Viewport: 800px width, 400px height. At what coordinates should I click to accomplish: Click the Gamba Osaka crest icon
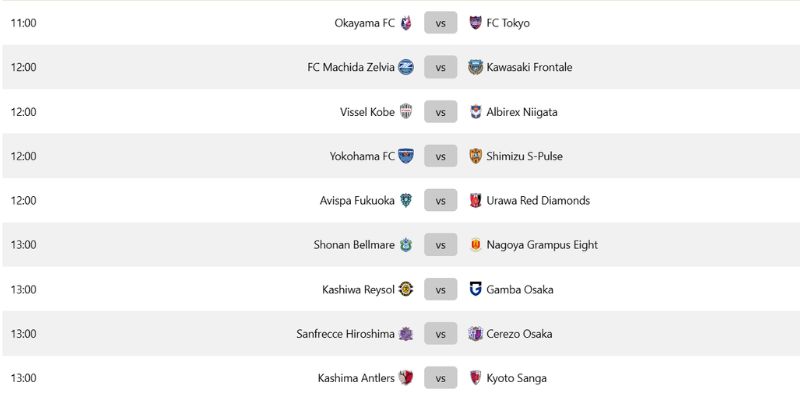[x=476, y=289]
